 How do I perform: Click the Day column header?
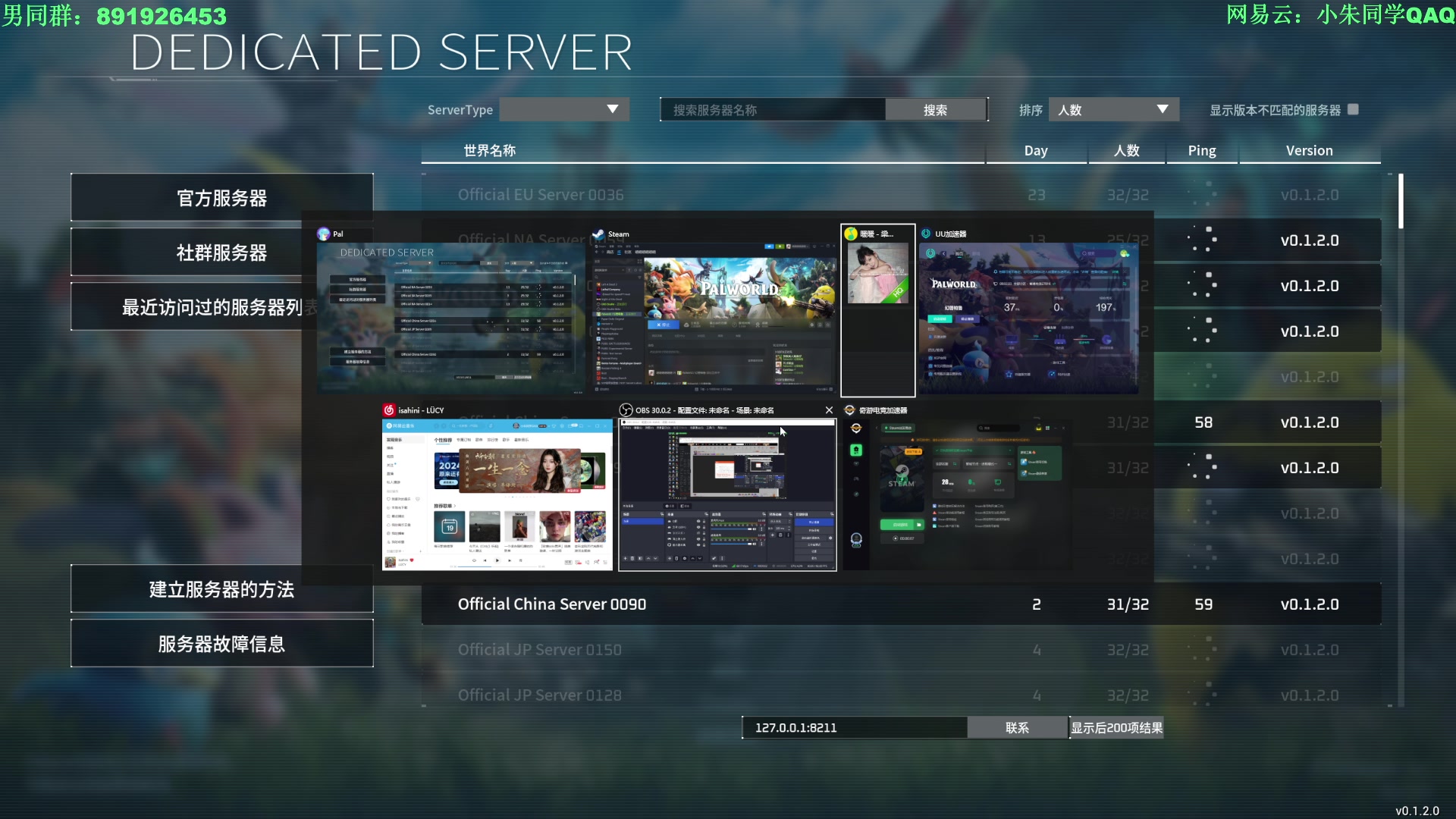(x=1036, y=150)
